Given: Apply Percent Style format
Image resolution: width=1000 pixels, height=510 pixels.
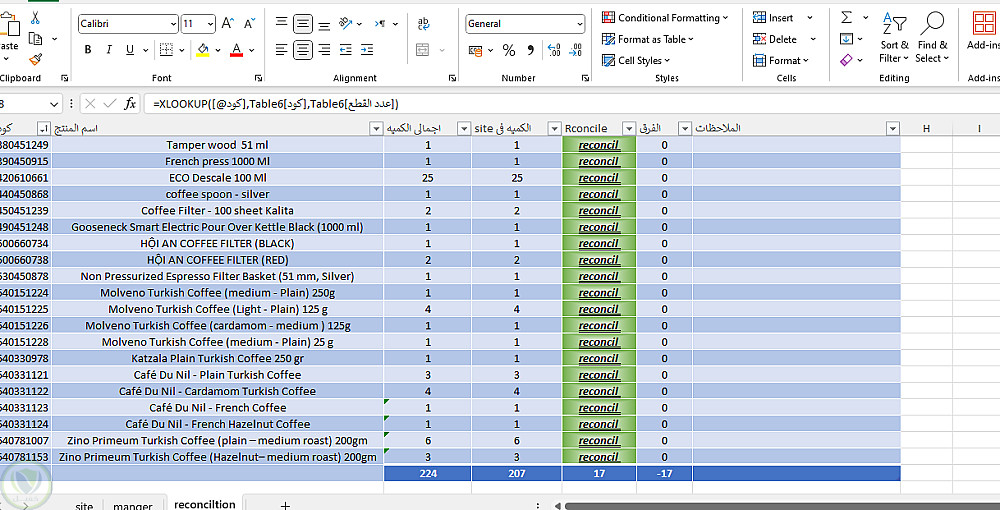Looking at the screenshot, I should point(509,50).
